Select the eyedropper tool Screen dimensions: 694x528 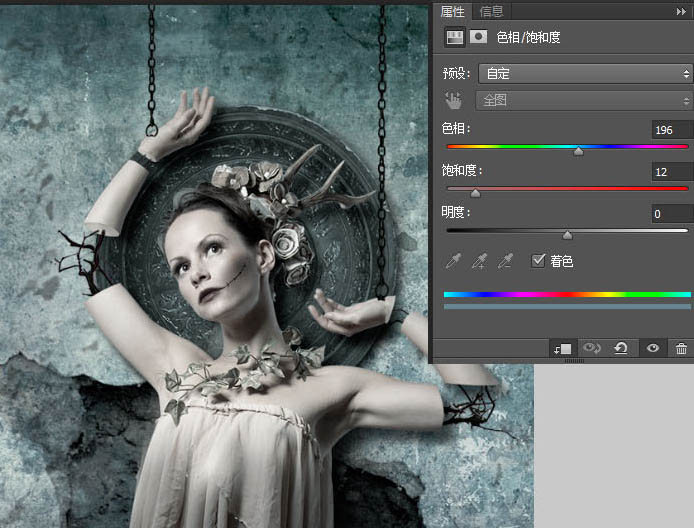coord(453,261)
